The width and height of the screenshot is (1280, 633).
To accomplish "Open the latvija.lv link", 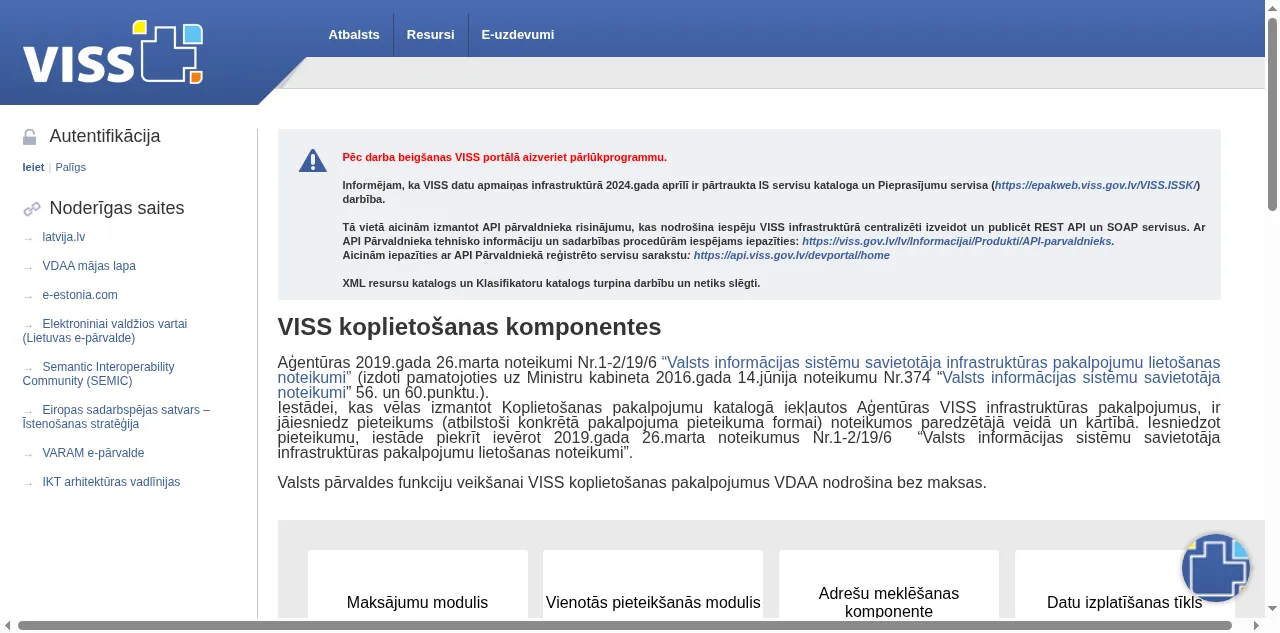I will 64,238.
